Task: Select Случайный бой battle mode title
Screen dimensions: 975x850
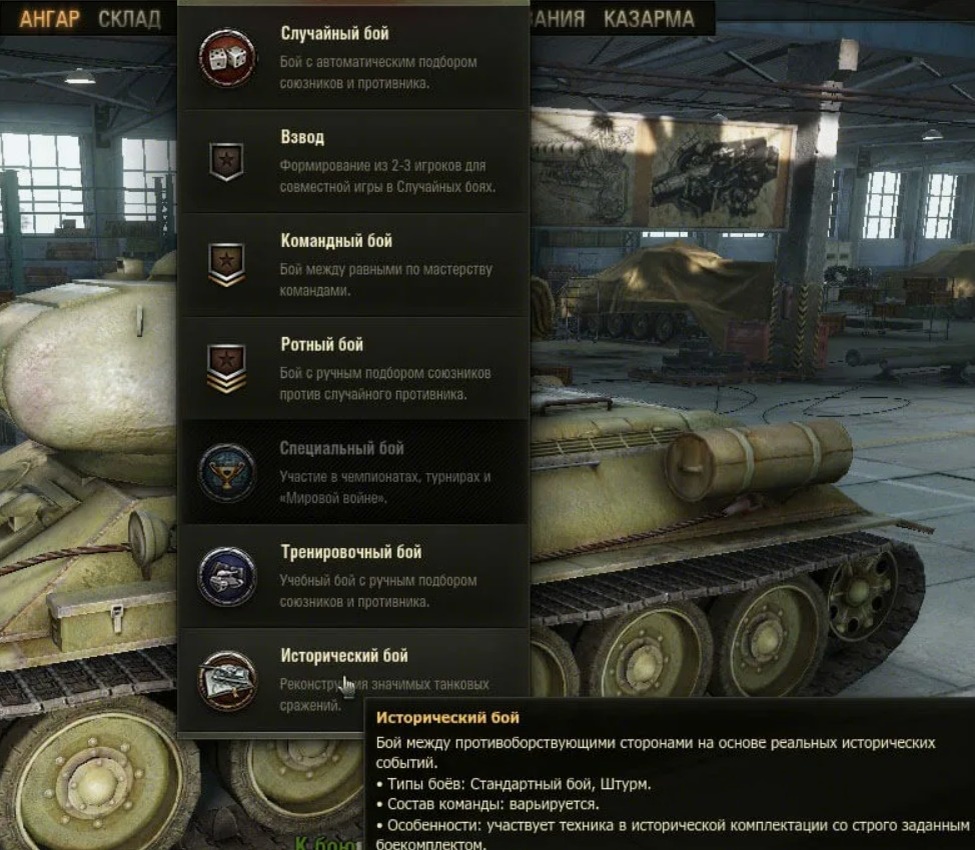Action: point(335,33)
